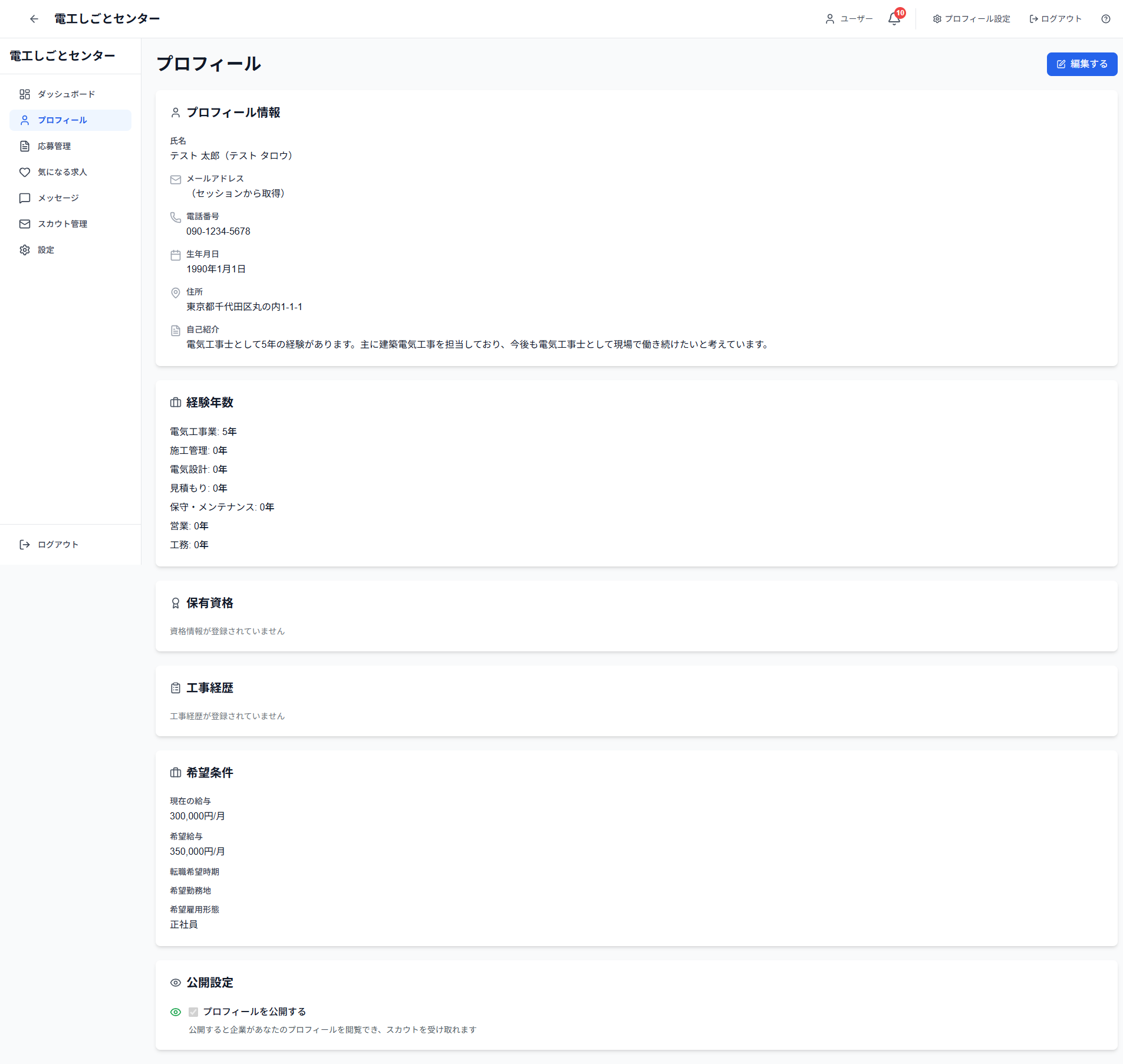Click the green eye visibility toggle beside publish setting
Viewport: 1123px width, 1064px height.
click(176, 1012)
